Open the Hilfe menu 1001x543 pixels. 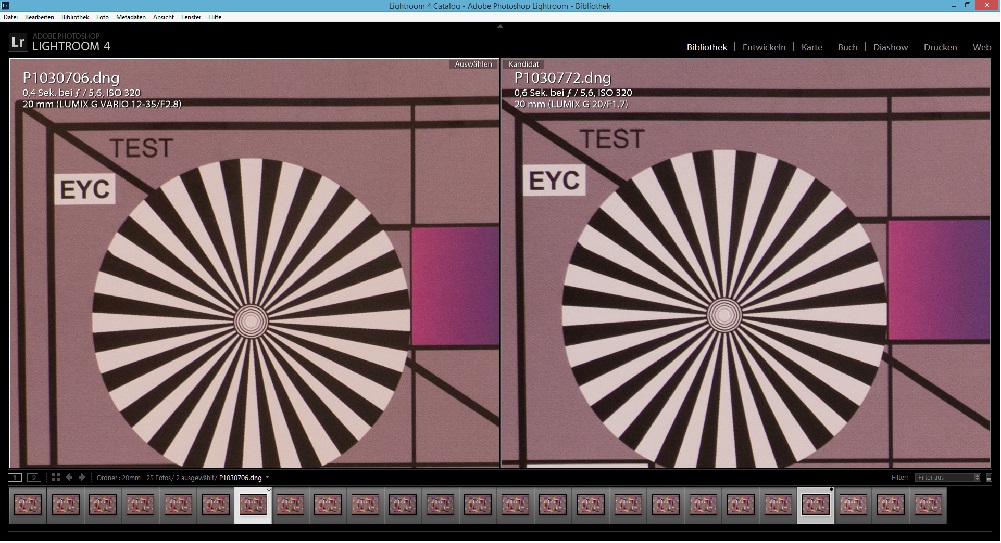(x=215, y=17)
